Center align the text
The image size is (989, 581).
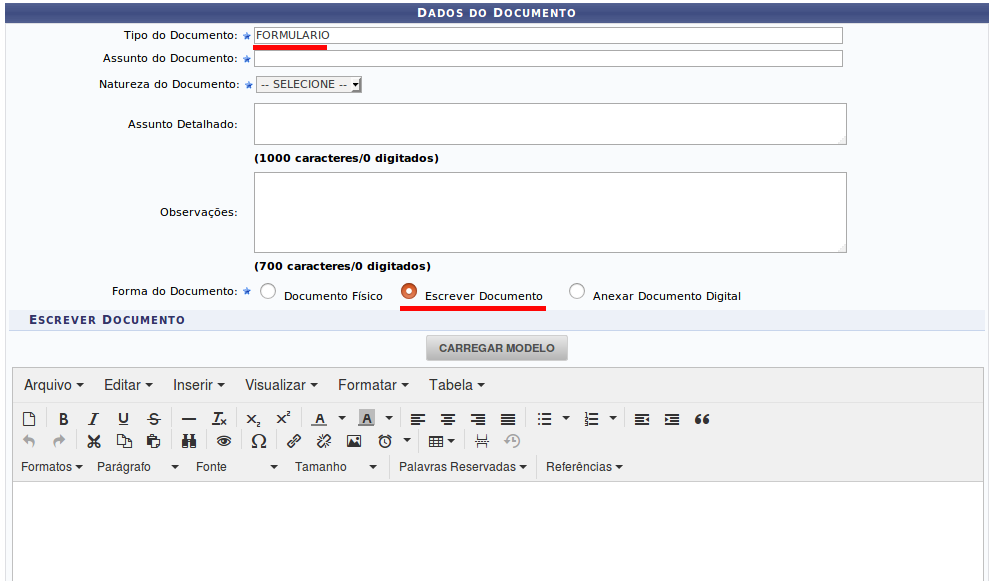pyautogui.click(x=448, y=419)
